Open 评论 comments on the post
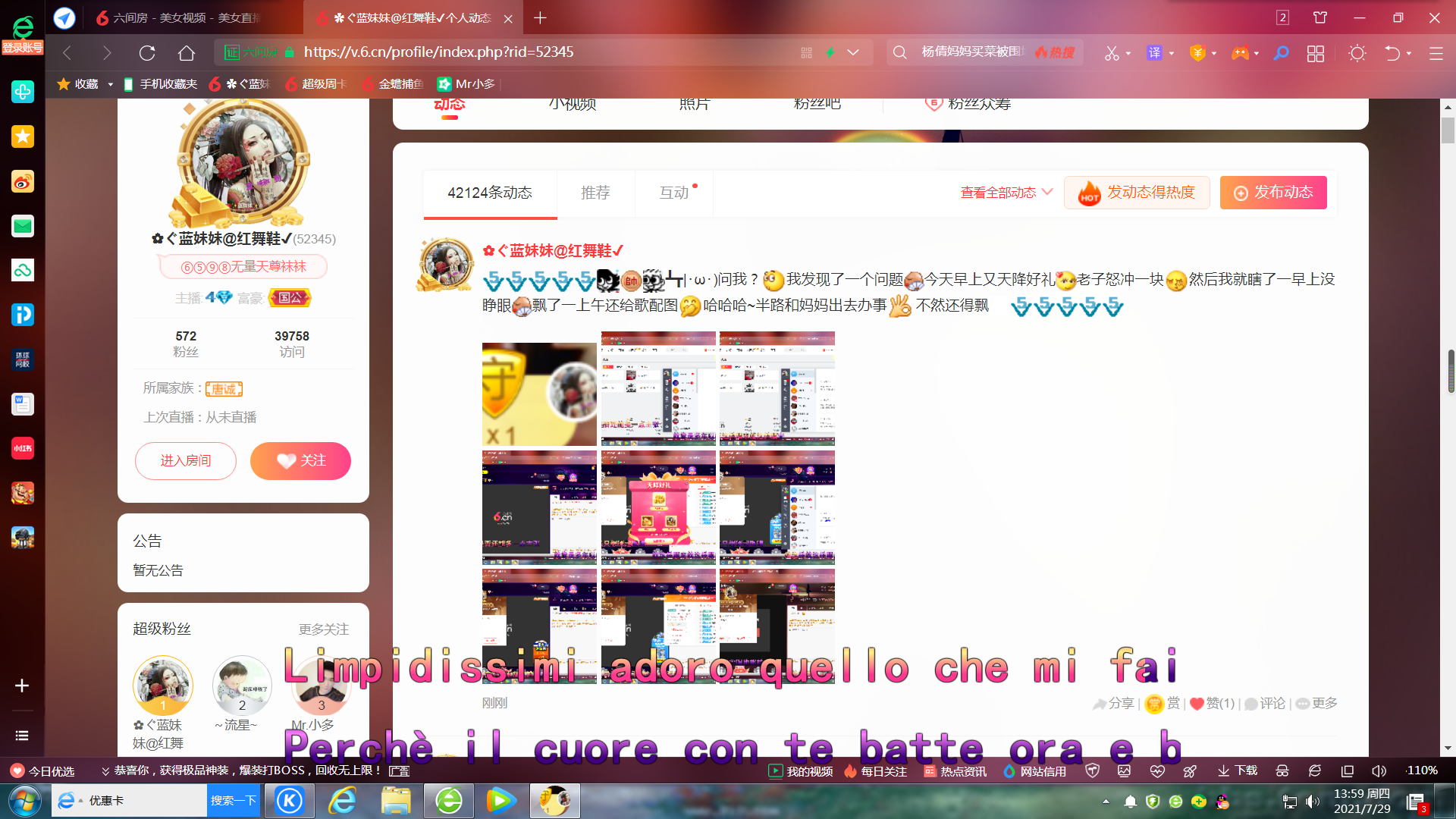 [x=1265, y=704]
